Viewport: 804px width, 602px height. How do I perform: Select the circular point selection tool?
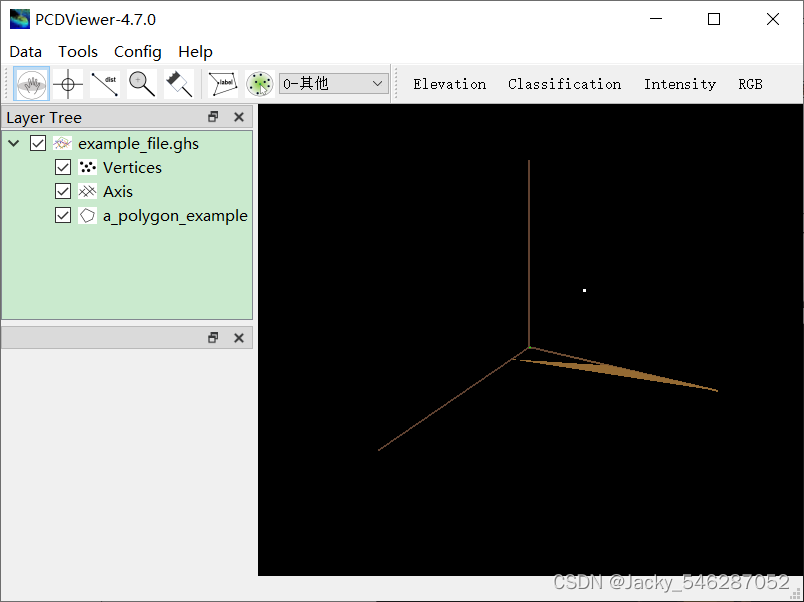click(260, 84)
